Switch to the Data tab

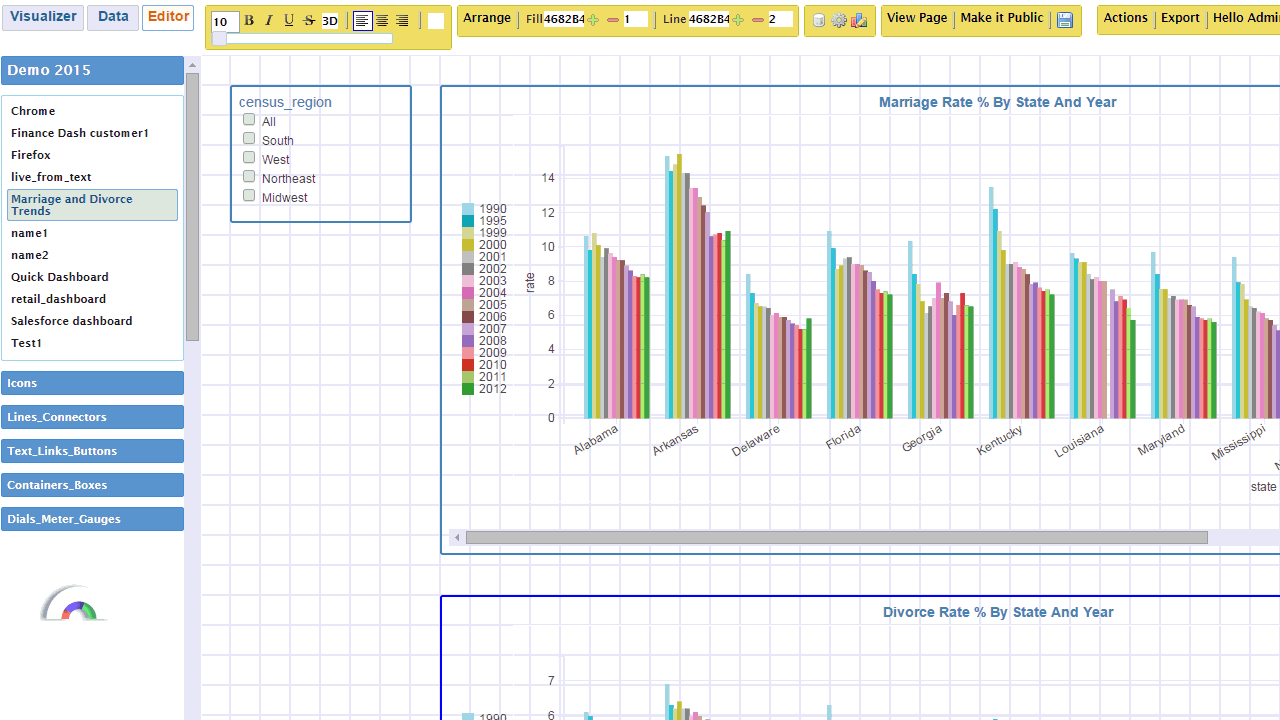[112, 17]
